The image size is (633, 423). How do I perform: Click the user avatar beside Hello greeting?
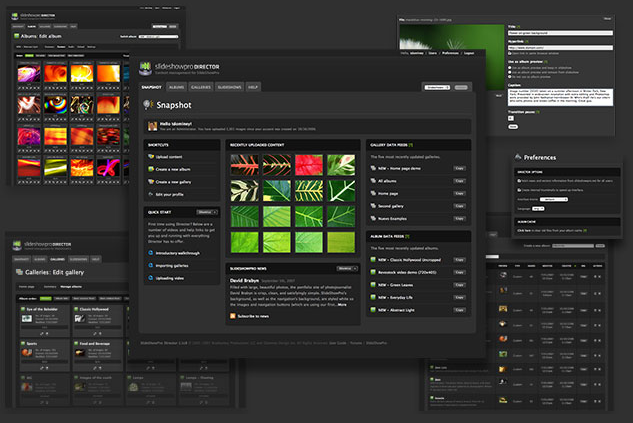(x=153, y=126)
